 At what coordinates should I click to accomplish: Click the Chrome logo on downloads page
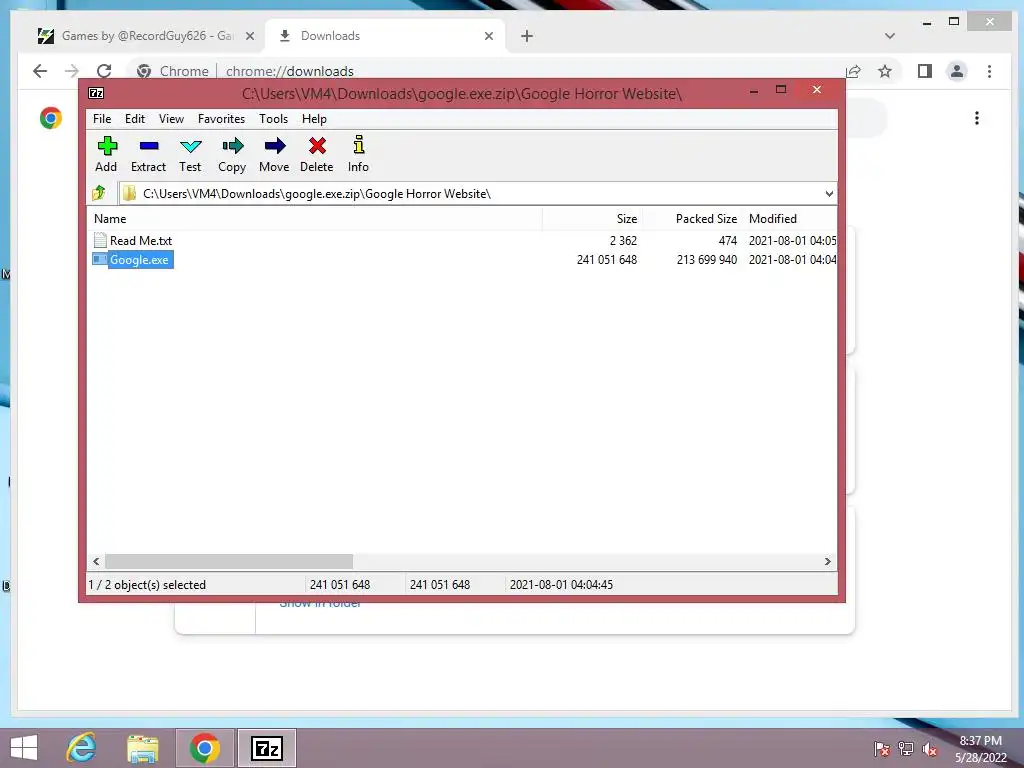click(51, 118)
